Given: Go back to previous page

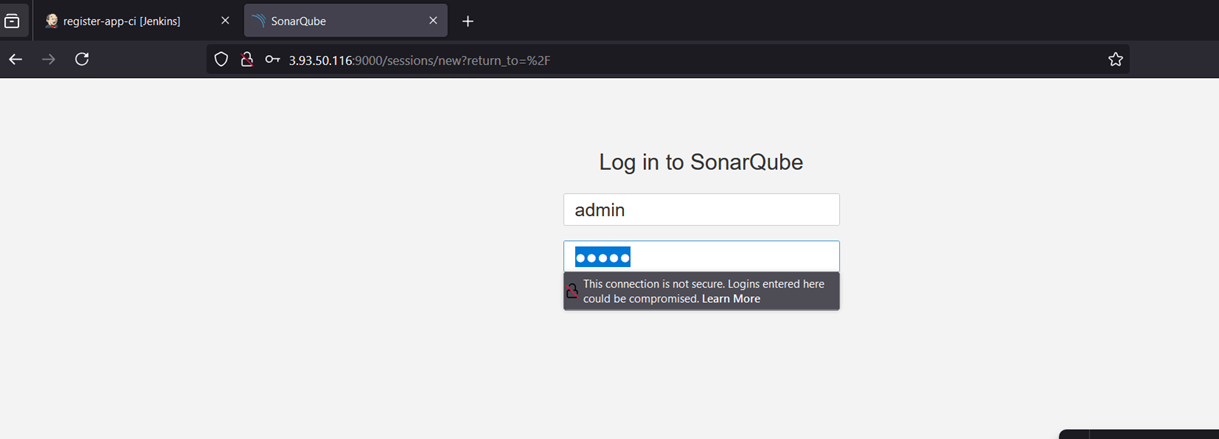Looking at the screenshot, I should (15, 59).
